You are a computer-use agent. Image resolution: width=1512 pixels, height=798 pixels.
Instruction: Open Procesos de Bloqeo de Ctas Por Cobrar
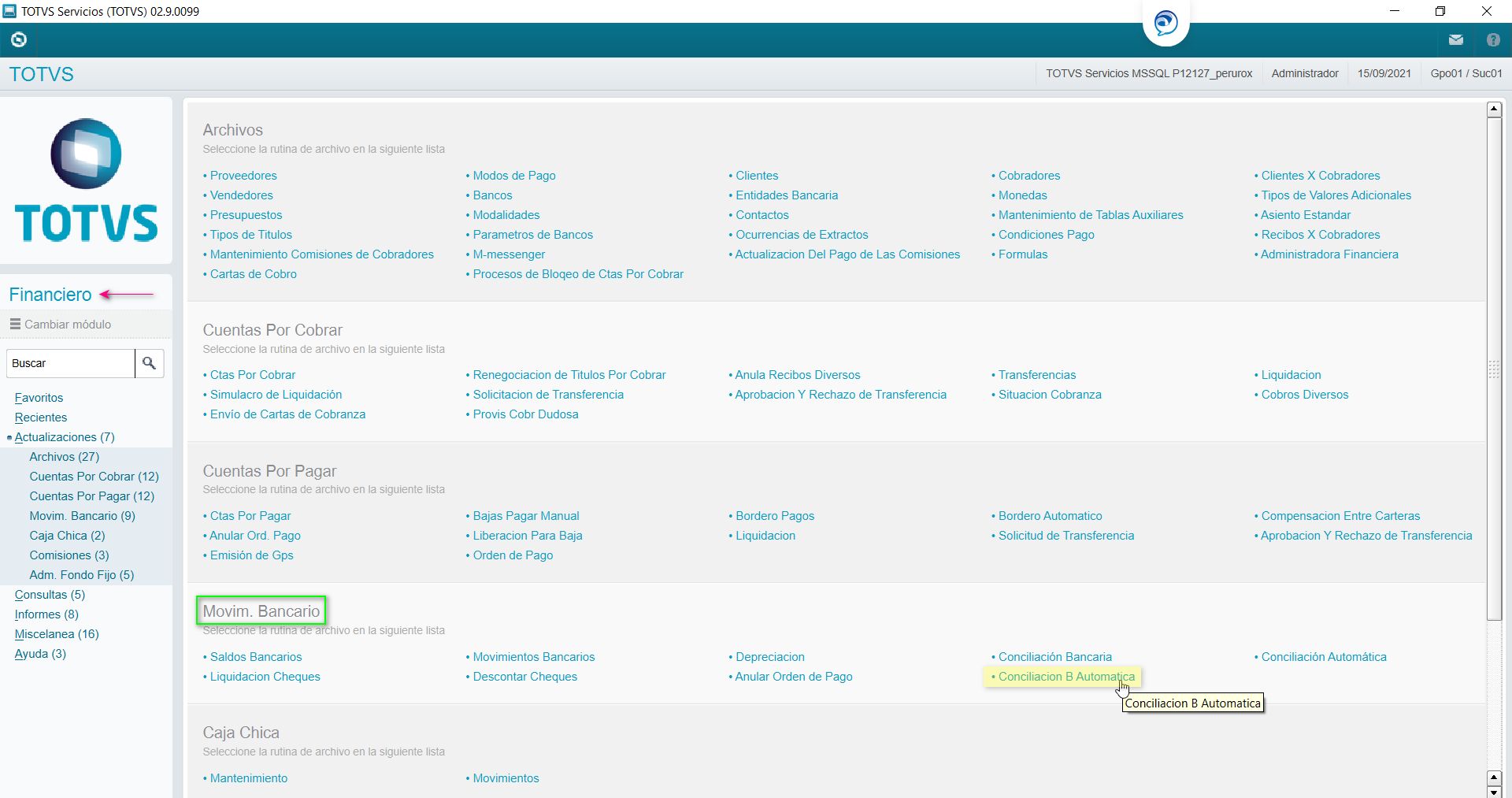(578, 274)
